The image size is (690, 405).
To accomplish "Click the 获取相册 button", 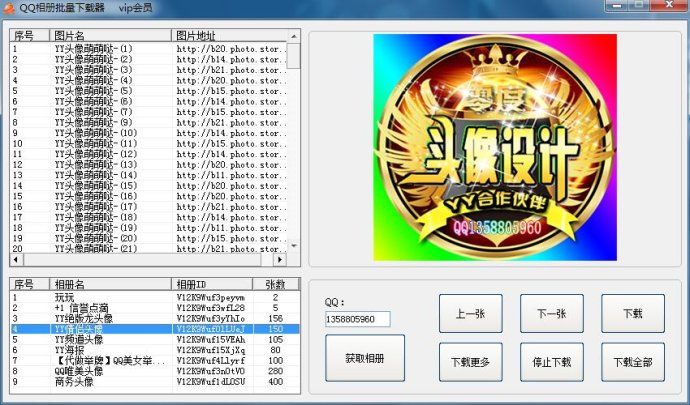I will [x=365, y=358].
